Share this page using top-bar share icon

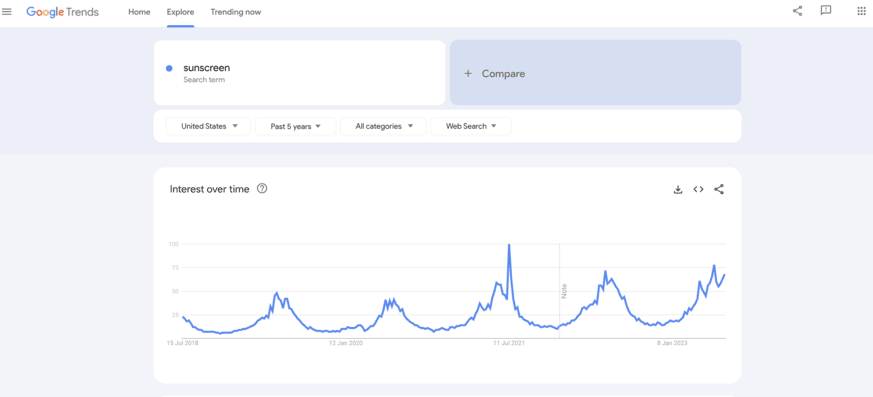(x=797, y=11)
